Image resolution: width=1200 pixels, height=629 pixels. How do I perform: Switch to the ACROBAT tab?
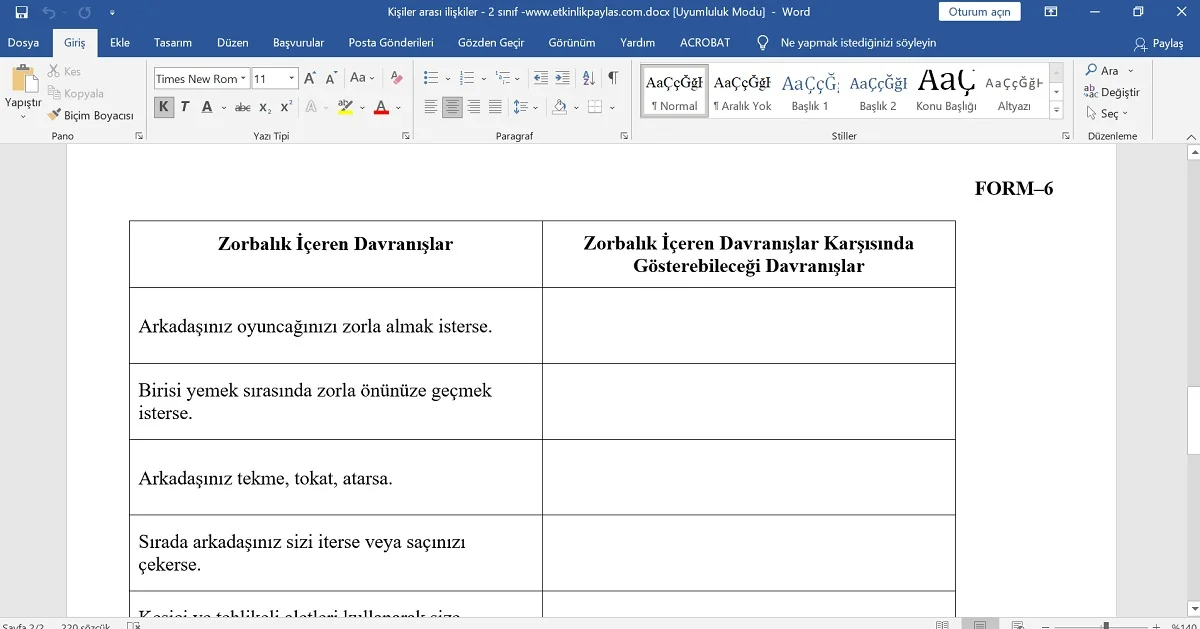coord(705,43)
